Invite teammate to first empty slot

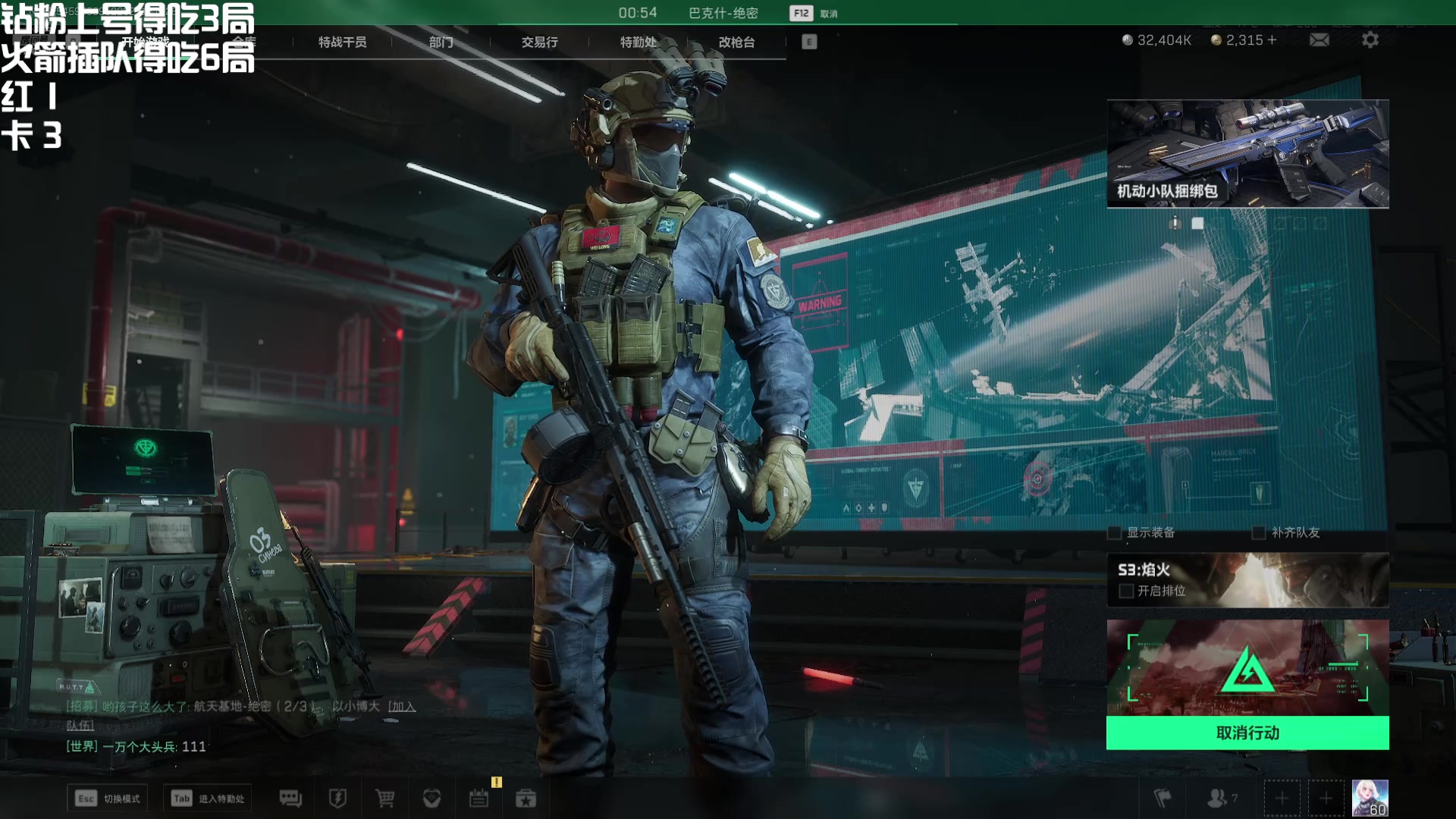(1282, 798)
